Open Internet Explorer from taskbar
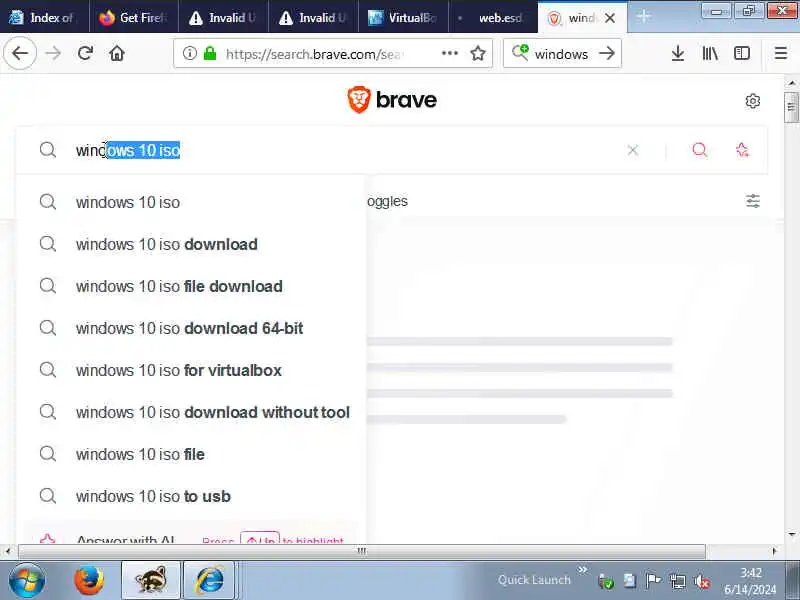Viewport: 800px width, 600px height. coord(209,581)
